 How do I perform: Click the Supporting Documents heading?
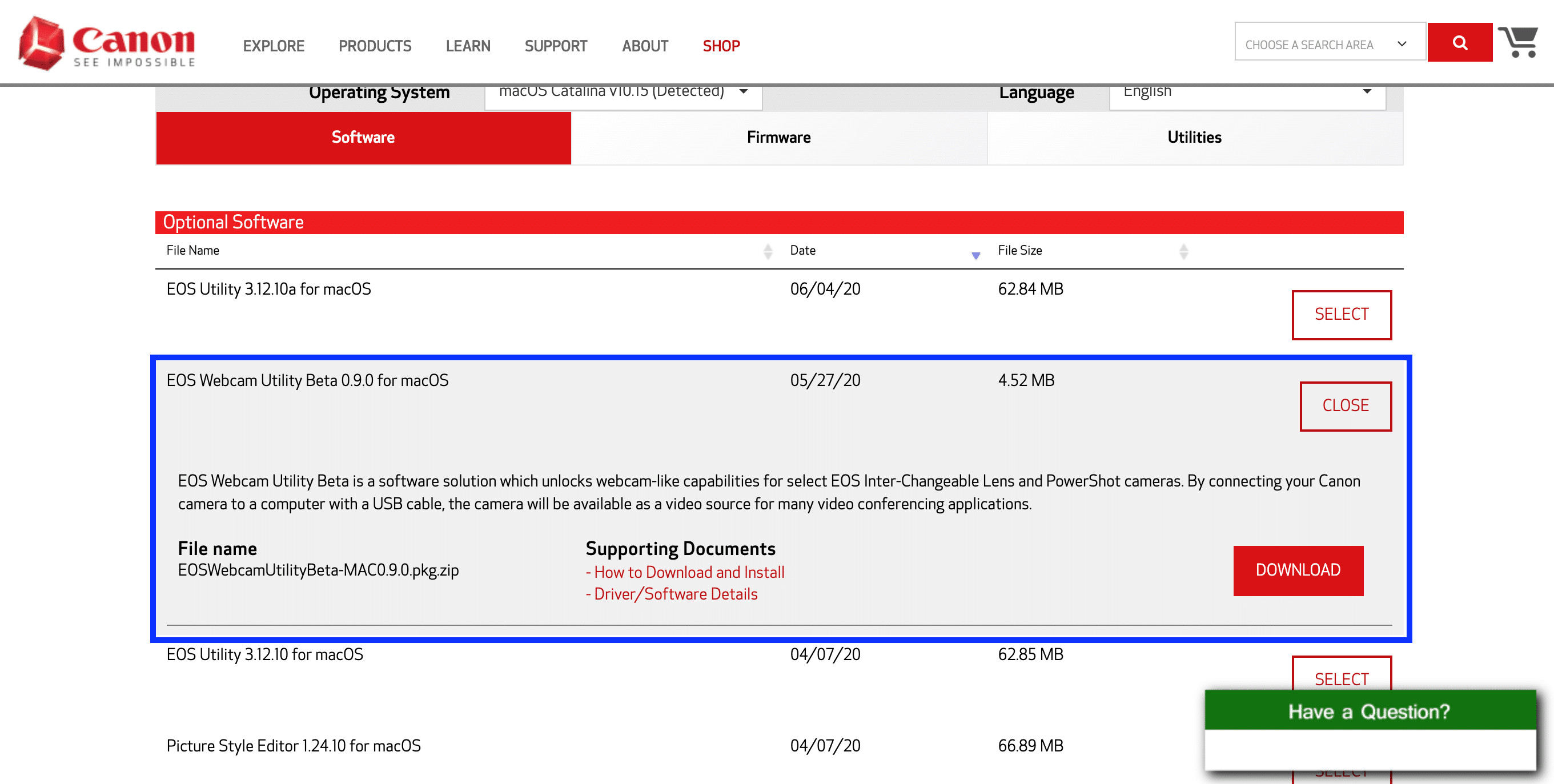pos(680,548)
